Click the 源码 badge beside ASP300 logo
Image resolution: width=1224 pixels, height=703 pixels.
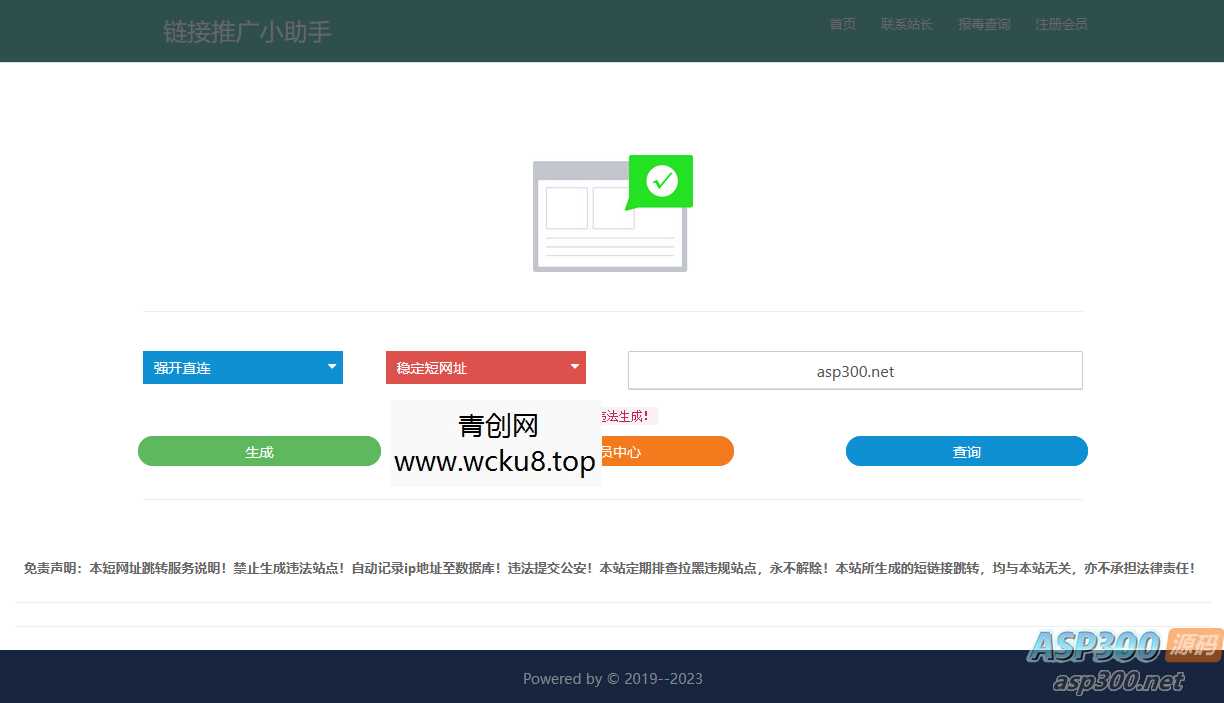coord(1190,648)
